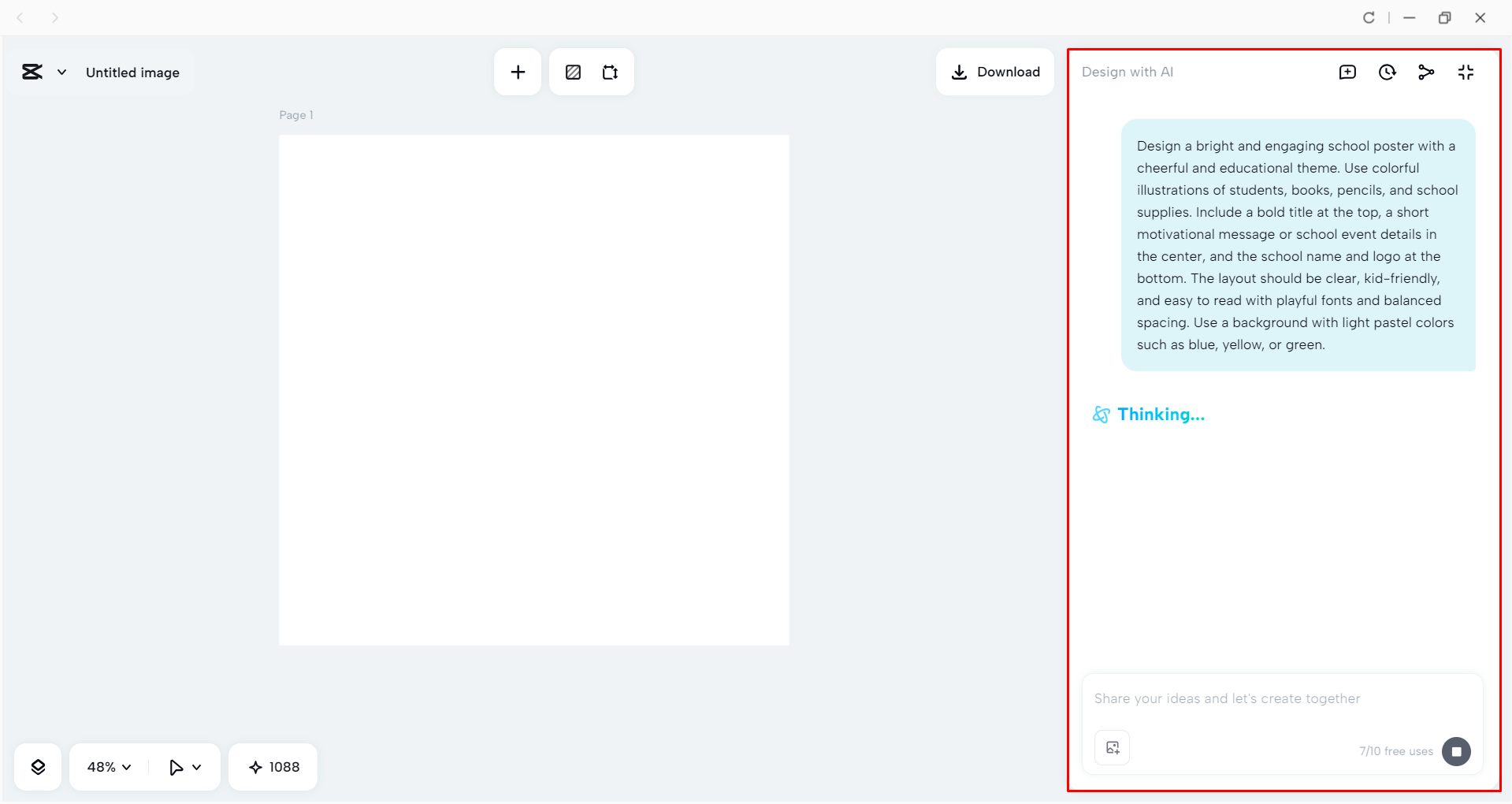The width and height of the screenshot is (1512, 804).
Task: Choose the select pointer tool
Action: [176, 767]
